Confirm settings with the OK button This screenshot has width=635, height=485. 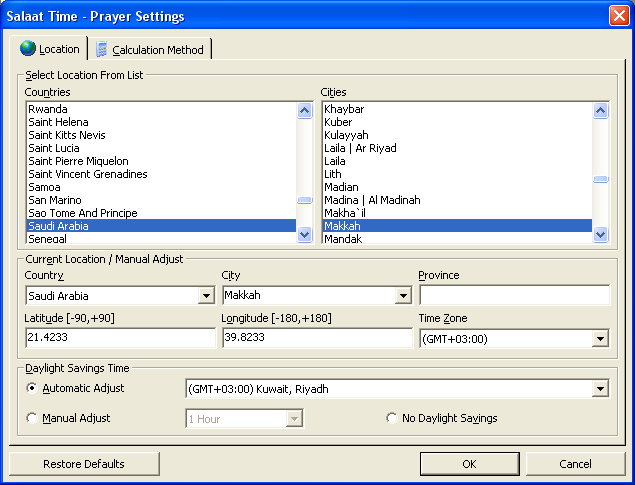(x=469, y=464)
